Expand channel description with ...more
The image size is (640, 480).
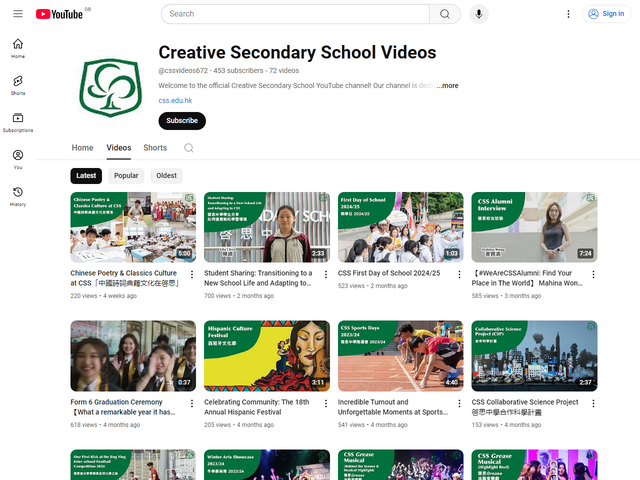click(x=447, y=86)
